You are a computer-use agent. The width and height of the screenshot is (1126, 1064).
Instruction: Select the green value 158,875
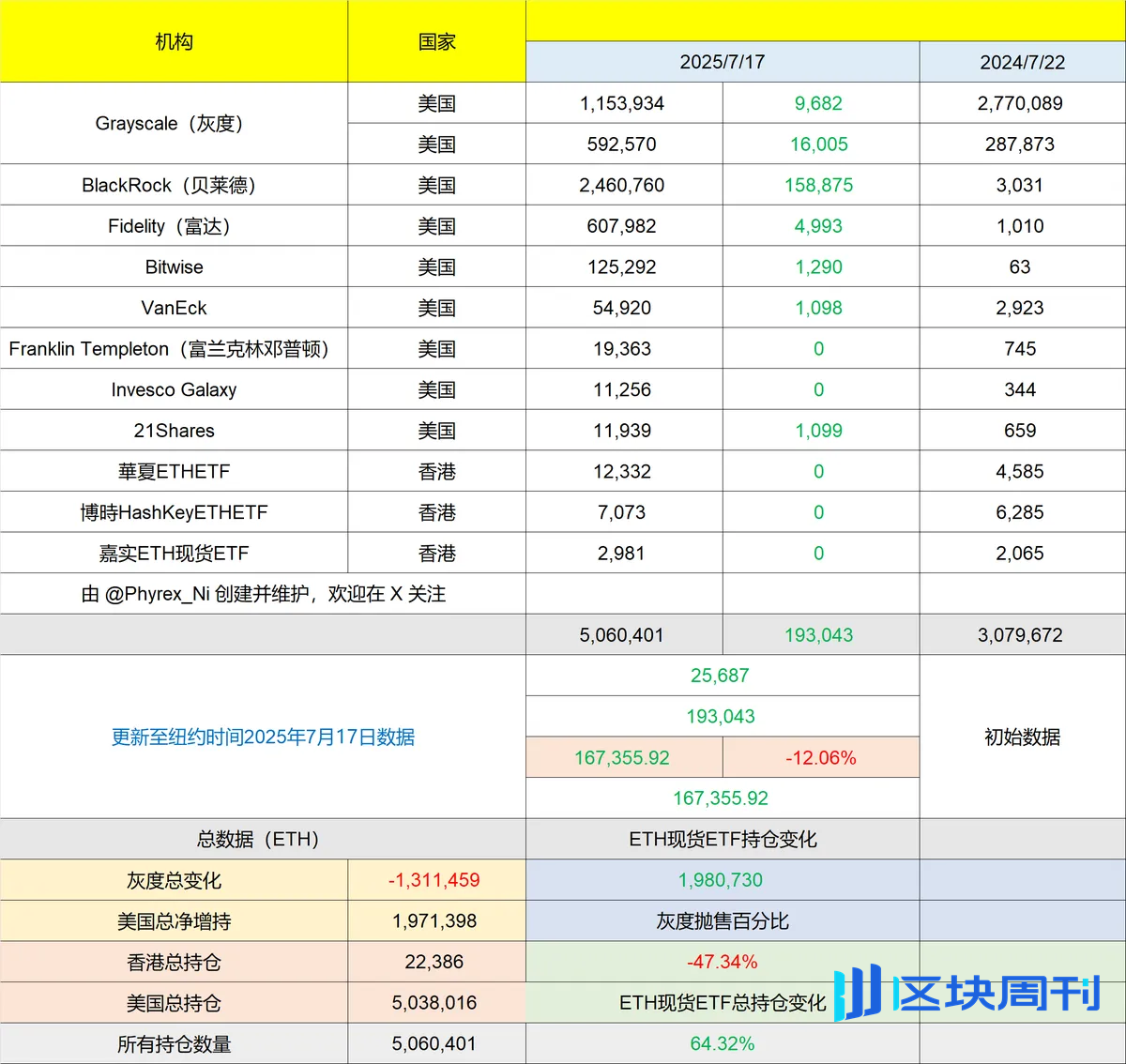click(x=819, y=185)
